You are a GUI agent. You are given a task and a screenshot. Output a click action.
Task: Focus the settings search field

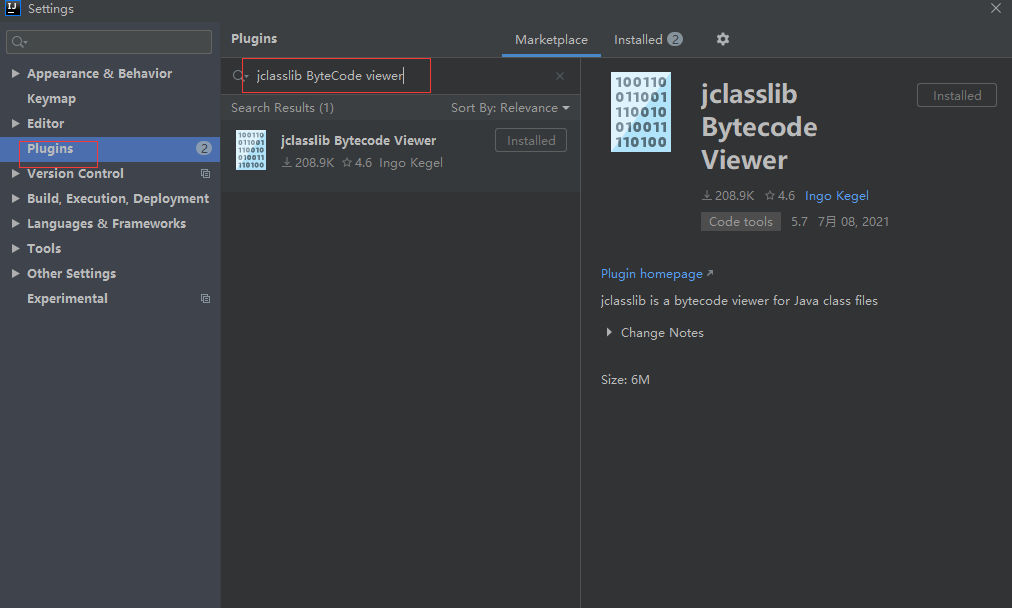[x=108, y=42]
